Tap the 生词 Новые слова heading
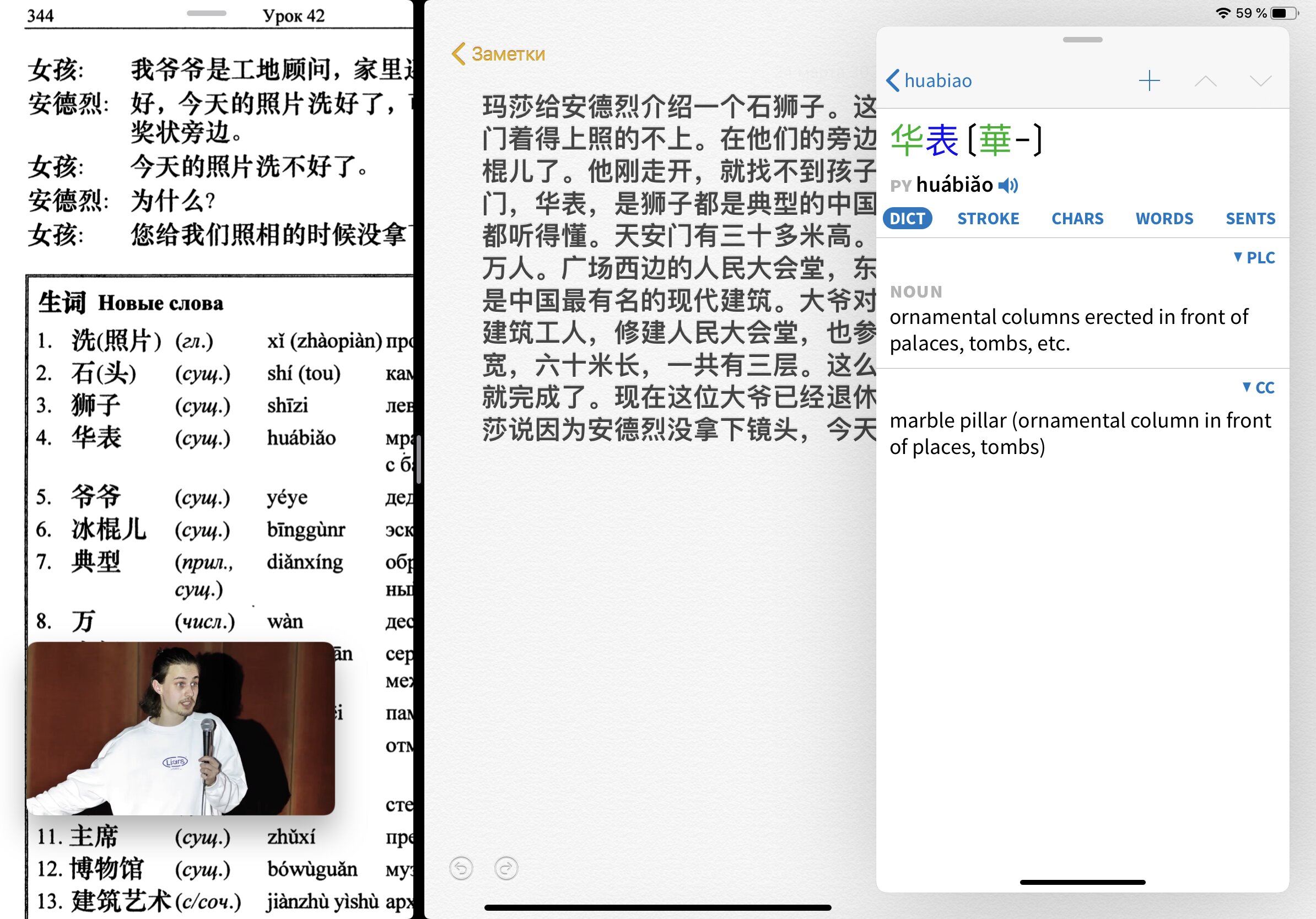The width and height of the screenshot is (1316, 919). [x=131, y=302]
